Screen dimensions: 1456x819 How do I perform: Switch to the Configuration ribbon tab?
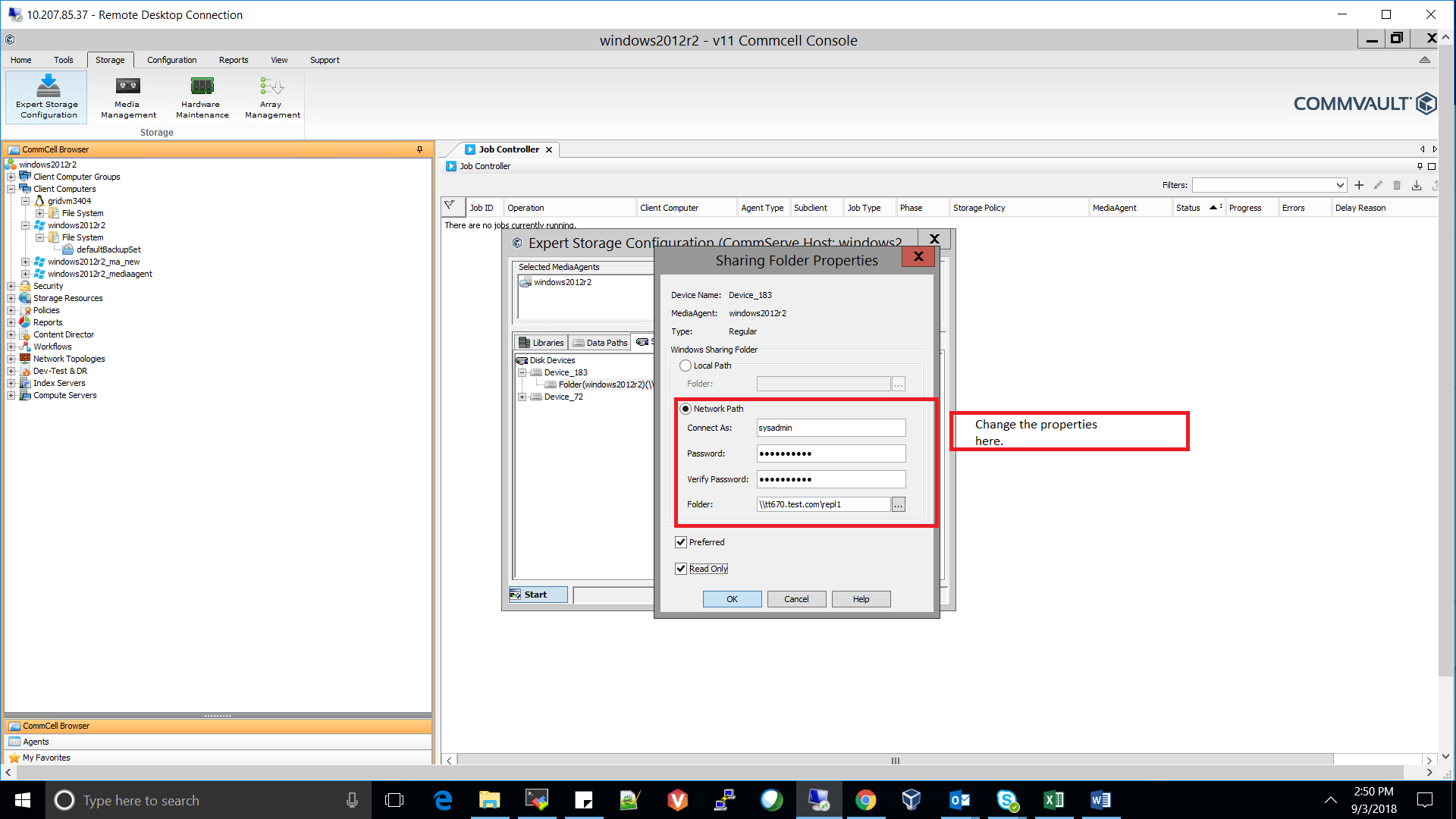172,60
